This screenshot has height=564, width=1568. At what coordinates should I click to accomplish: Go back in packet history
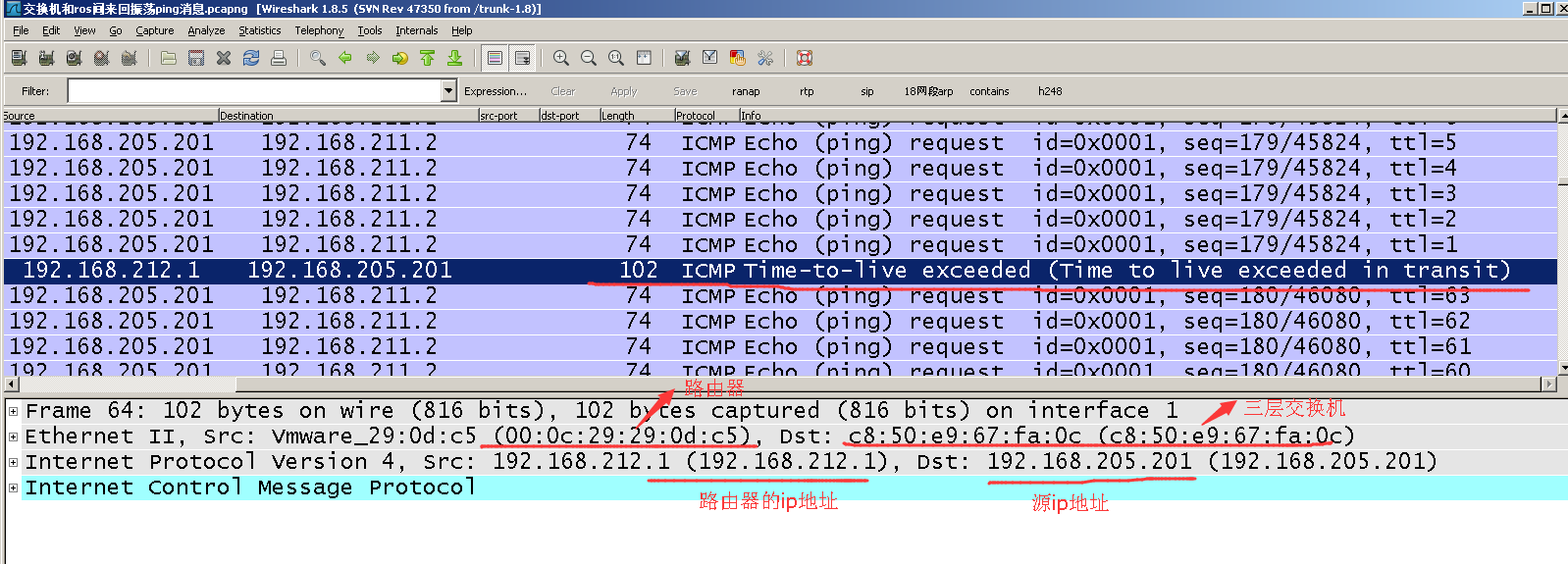(345, 58)
